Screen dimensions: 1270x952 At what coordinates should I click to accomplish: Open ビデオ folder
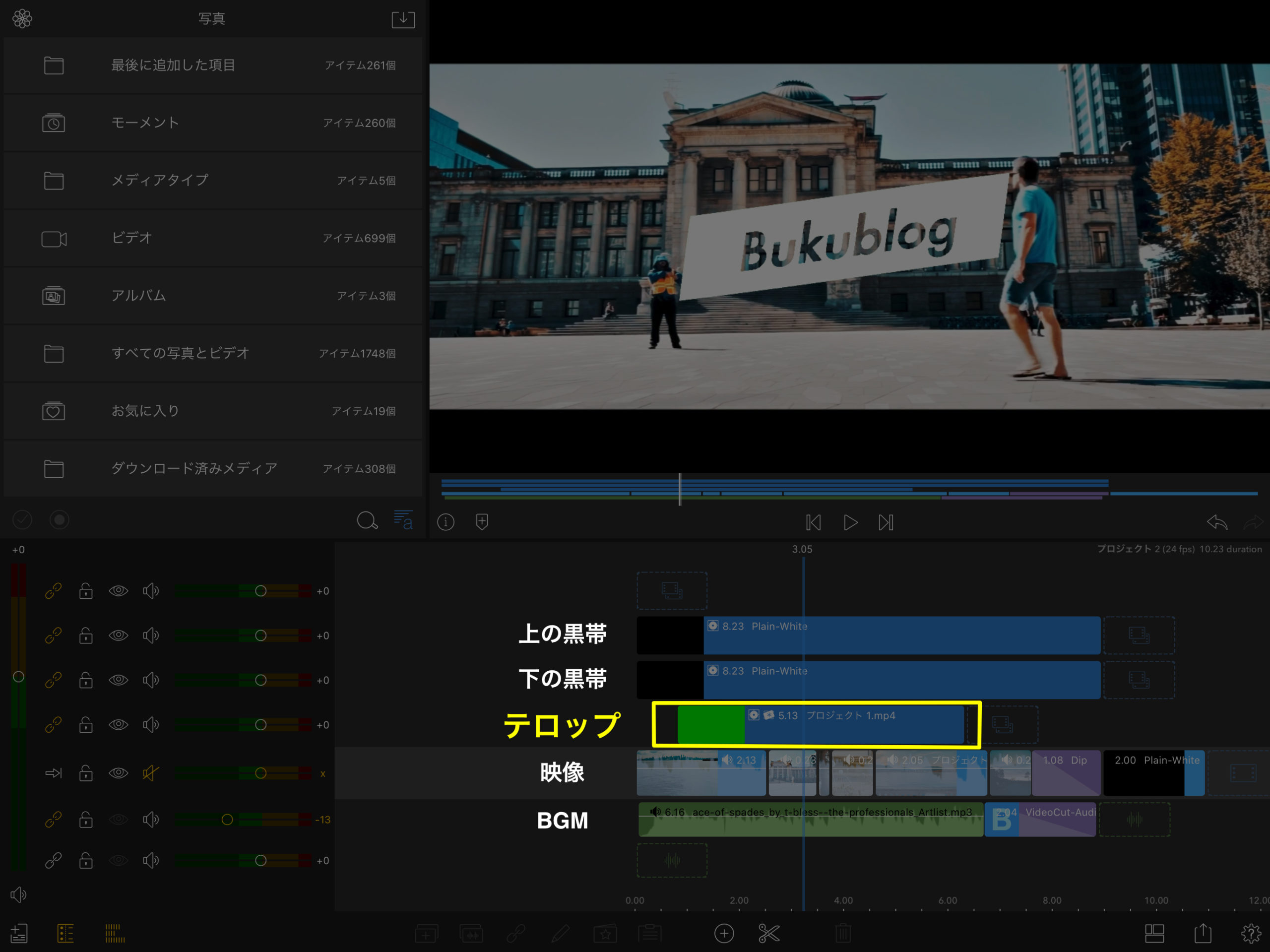pyautogui.click(x=213, y=238)
